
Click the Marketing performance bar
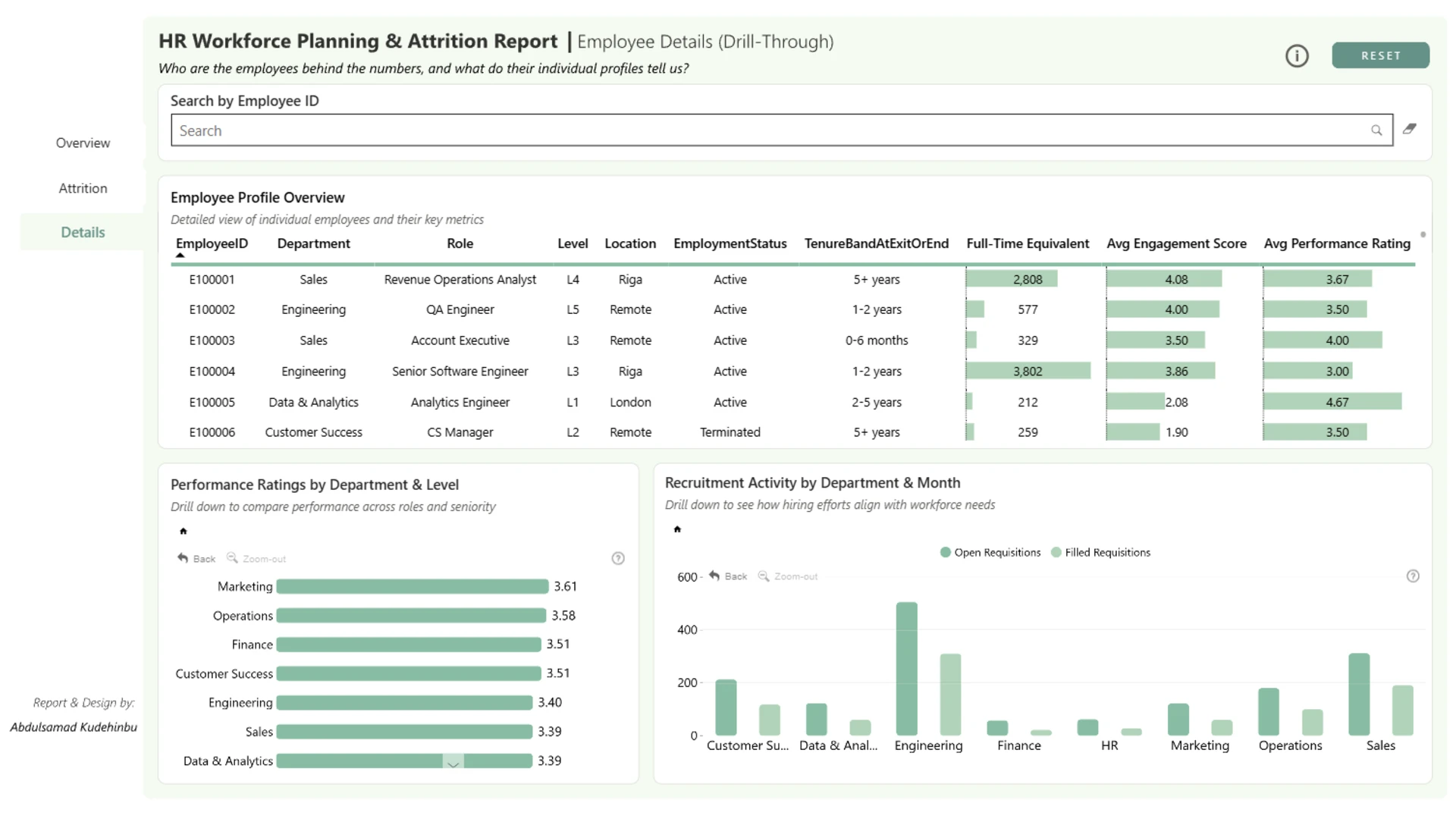click(x=413, y=586)
